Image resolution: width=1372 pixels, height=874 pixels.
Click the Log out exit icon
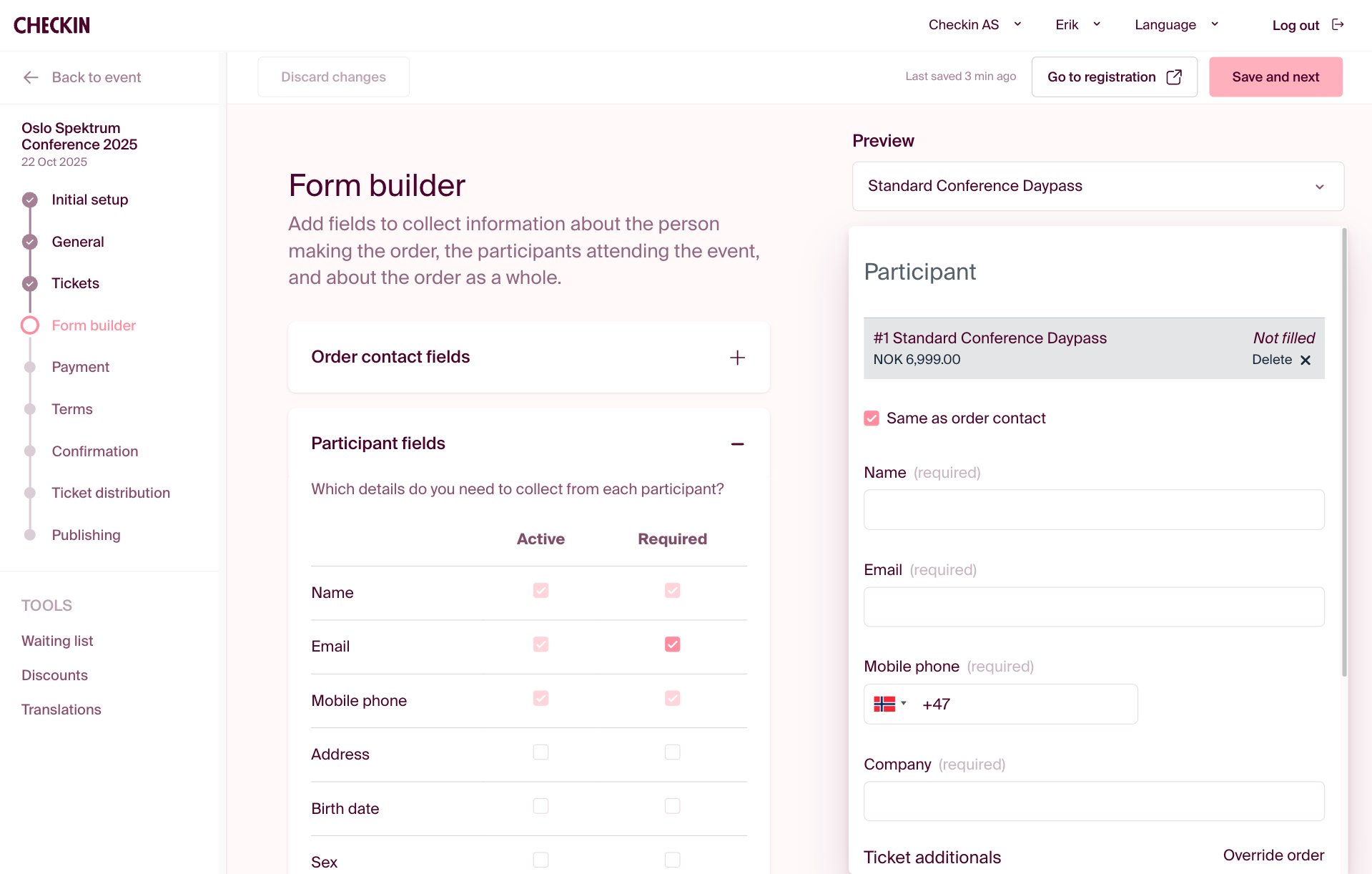pyautogui.click(x=1338, y=25)
